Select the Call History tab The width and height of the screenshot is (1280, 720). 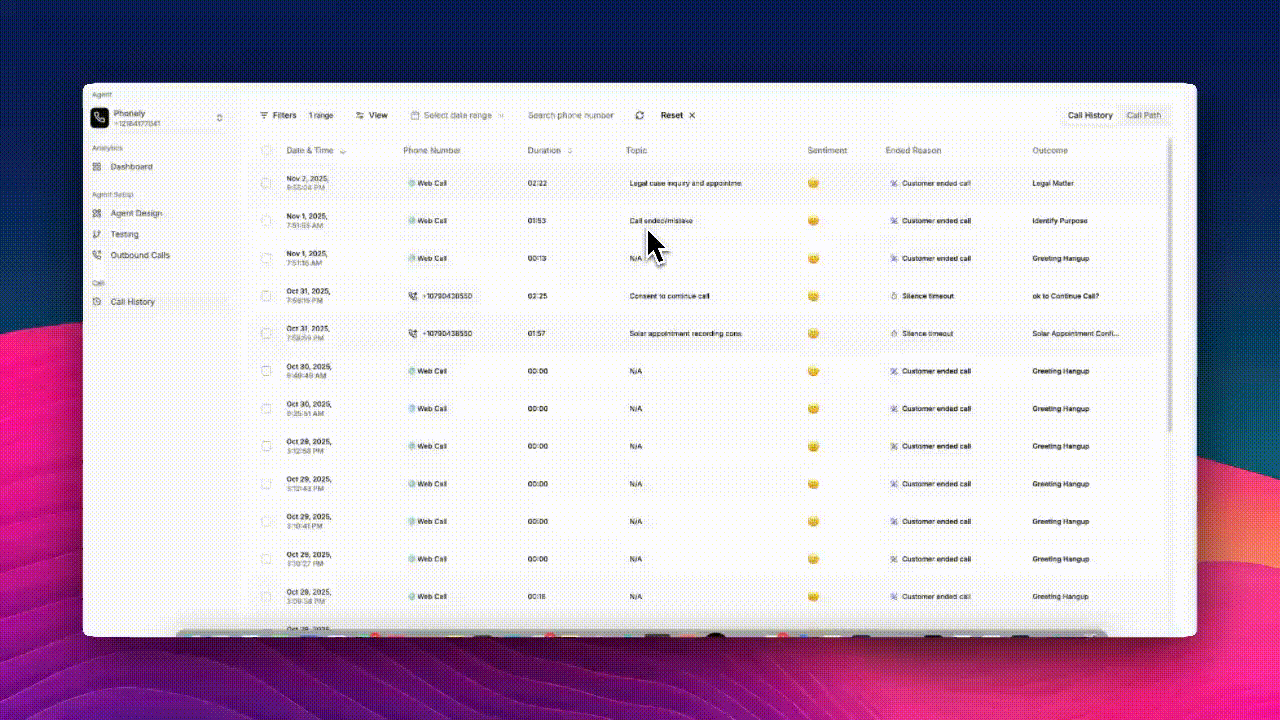tap(1089, 115)
